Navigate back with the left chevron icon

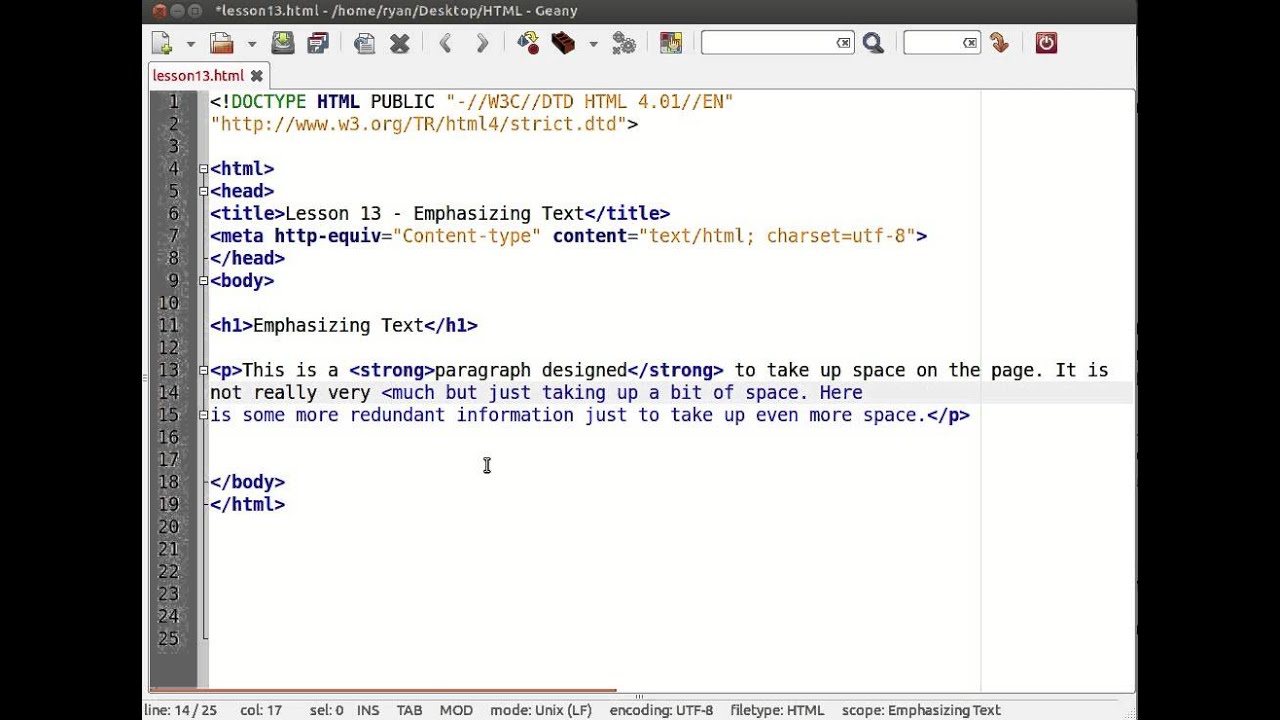coord(446,43)
